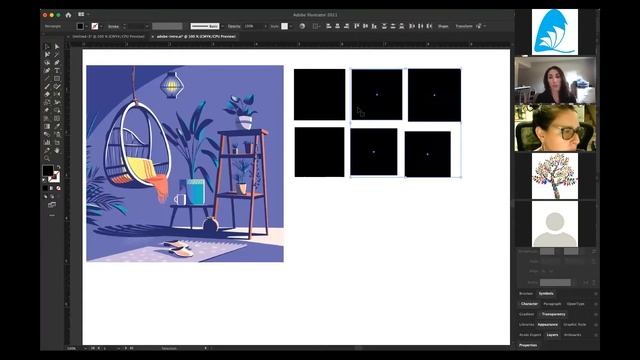Viewport: 640px width, 360px height.
Task: Click Vertical Align Bottom icon
Action: [374, 26]
